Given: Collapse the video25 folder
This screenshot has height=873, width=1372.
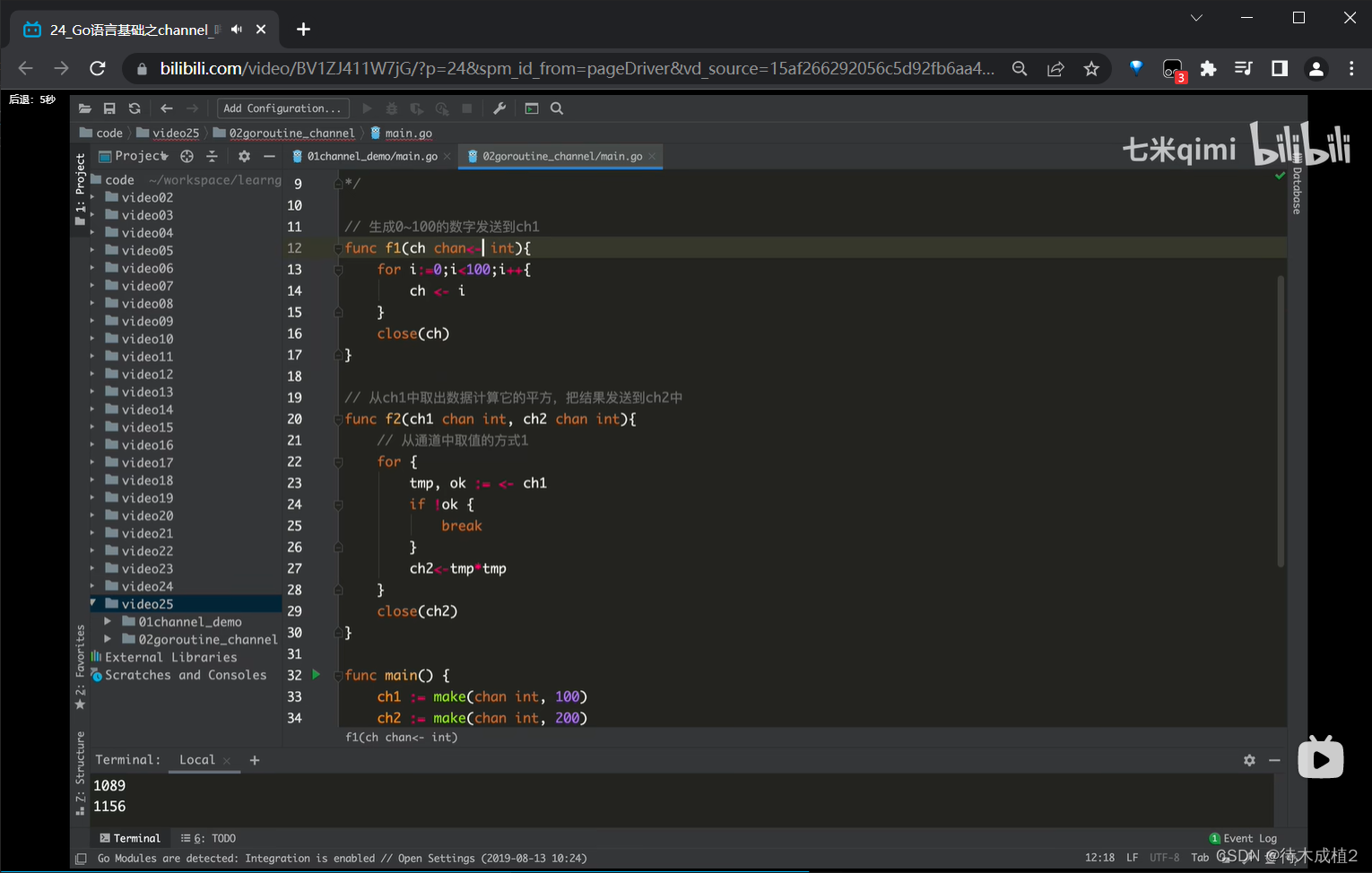Looking at the screenshot, I should click(x=92, y=603).
